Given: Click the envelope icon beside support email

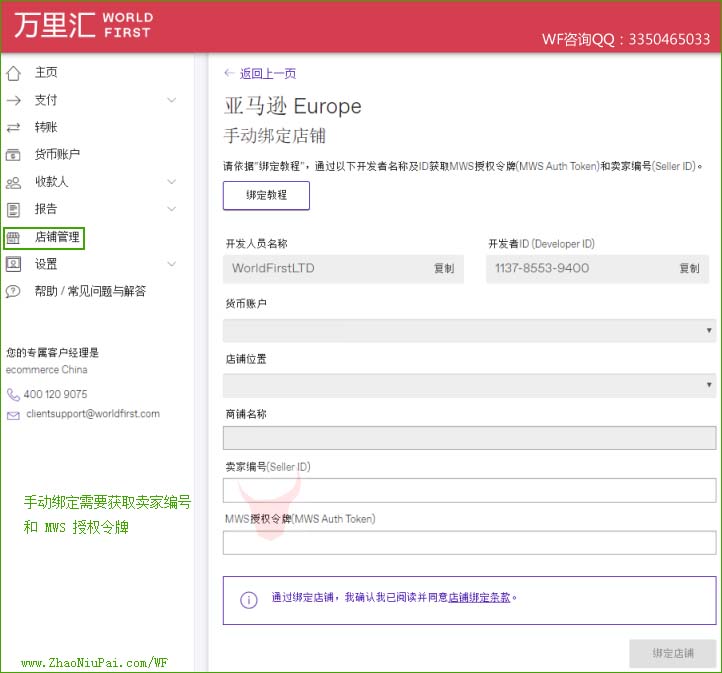Looking at the screenshot, I should point(13,415).
